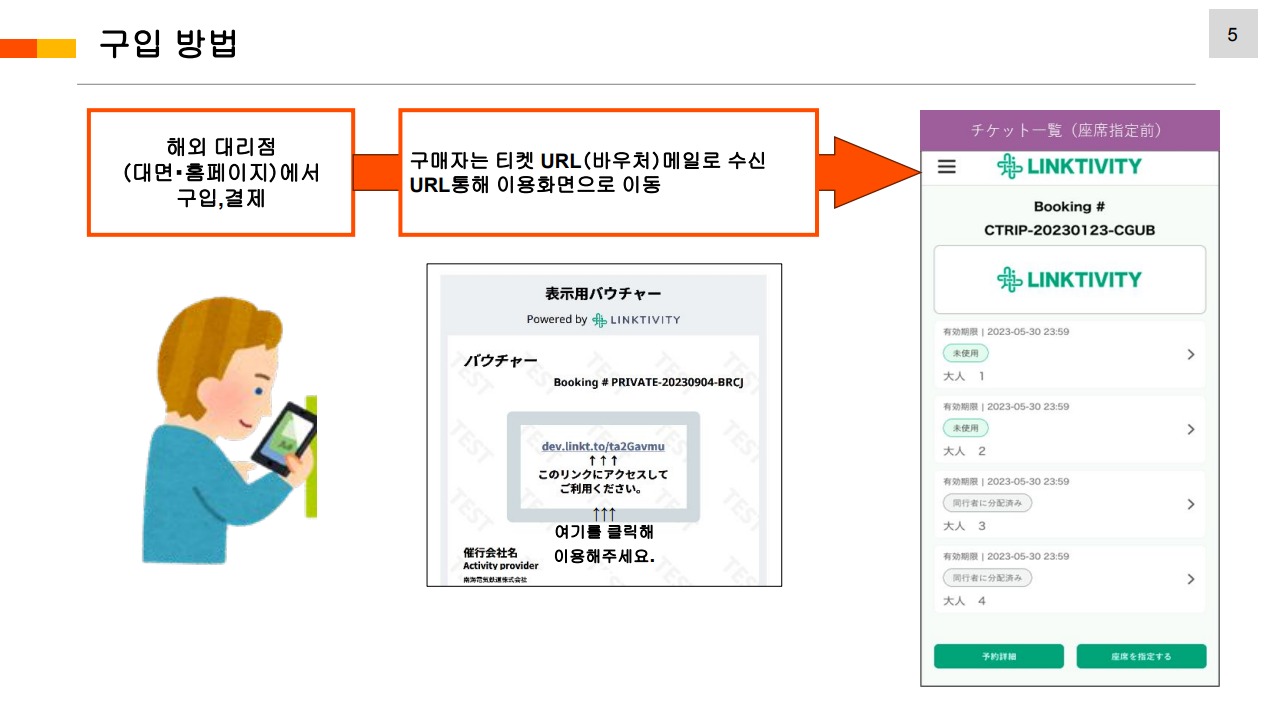Expand the 大人 1 ticket chevron

tap(1190, 354)
